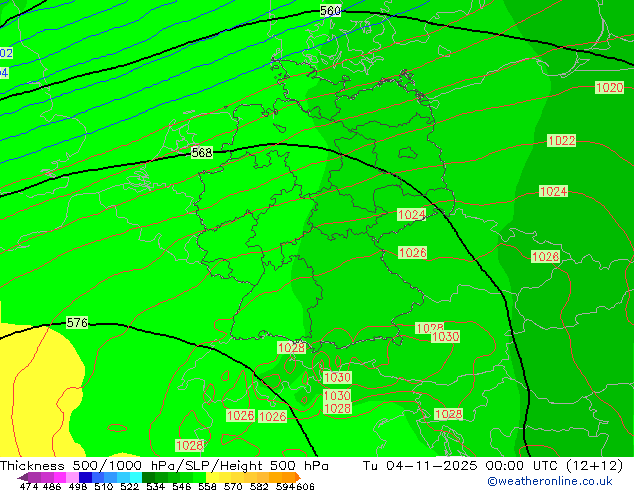The width and height of the screenshot is (634, 490).
Task: Click the 1022 isobar pressure label
Action: (561, 140)
